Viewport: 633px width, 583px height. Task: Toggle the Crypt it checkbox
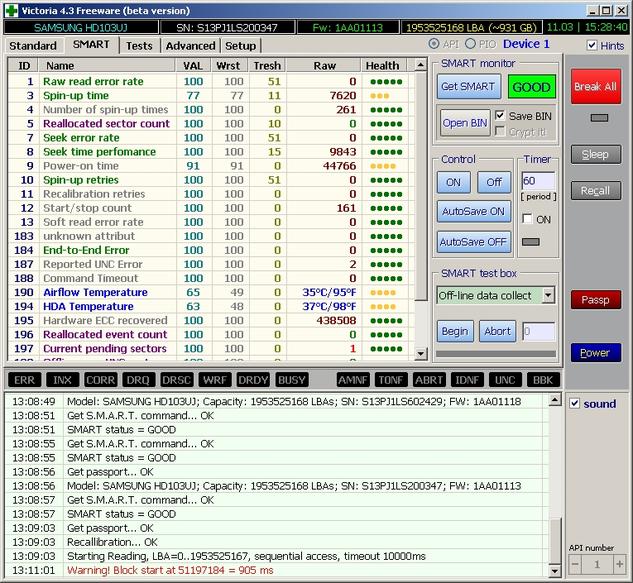[500, 131]
